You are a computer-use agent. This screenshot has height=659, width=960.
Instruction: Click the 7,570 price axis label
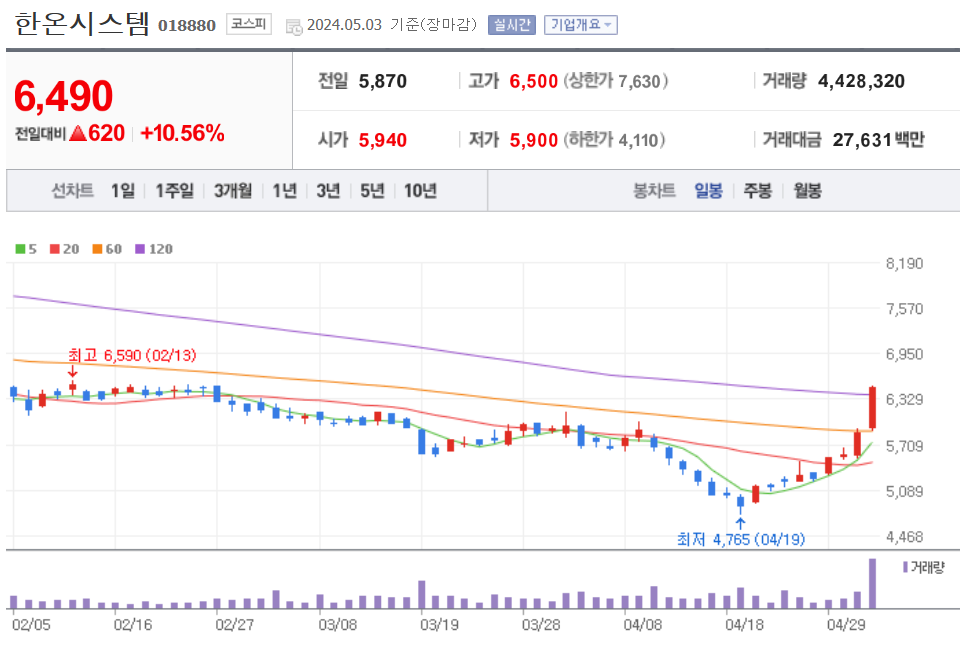coord(904,309)
